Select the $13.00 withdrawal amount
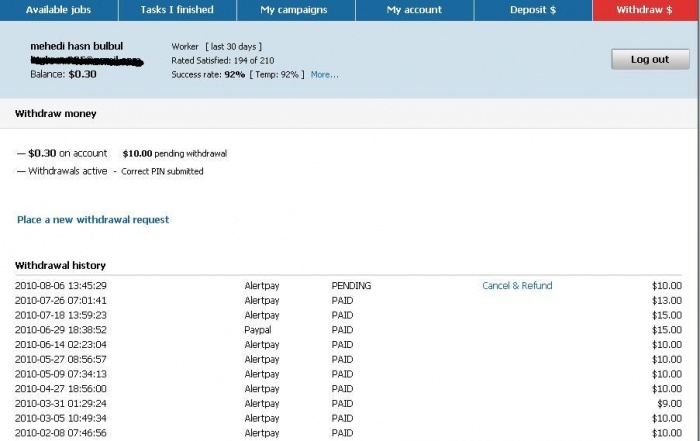This screenshot has width=700, height=441. pos(666,300)
